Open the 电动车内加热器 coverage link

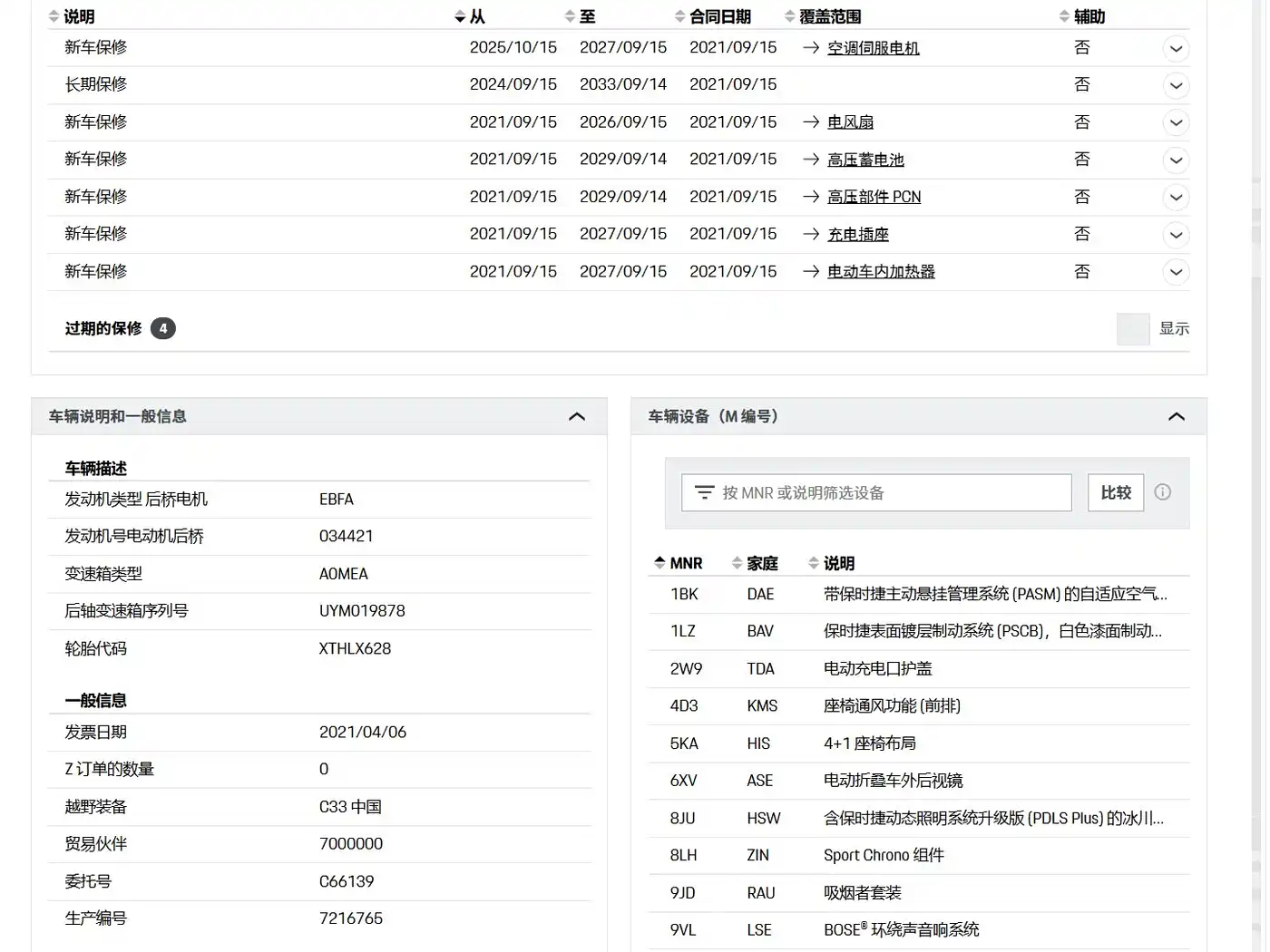pos(881,271)
